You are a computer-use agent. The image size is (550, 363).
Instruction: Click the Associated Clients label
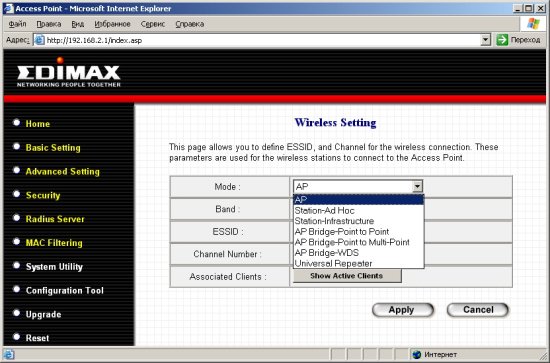pyautogui.click(x=228, y=276)
